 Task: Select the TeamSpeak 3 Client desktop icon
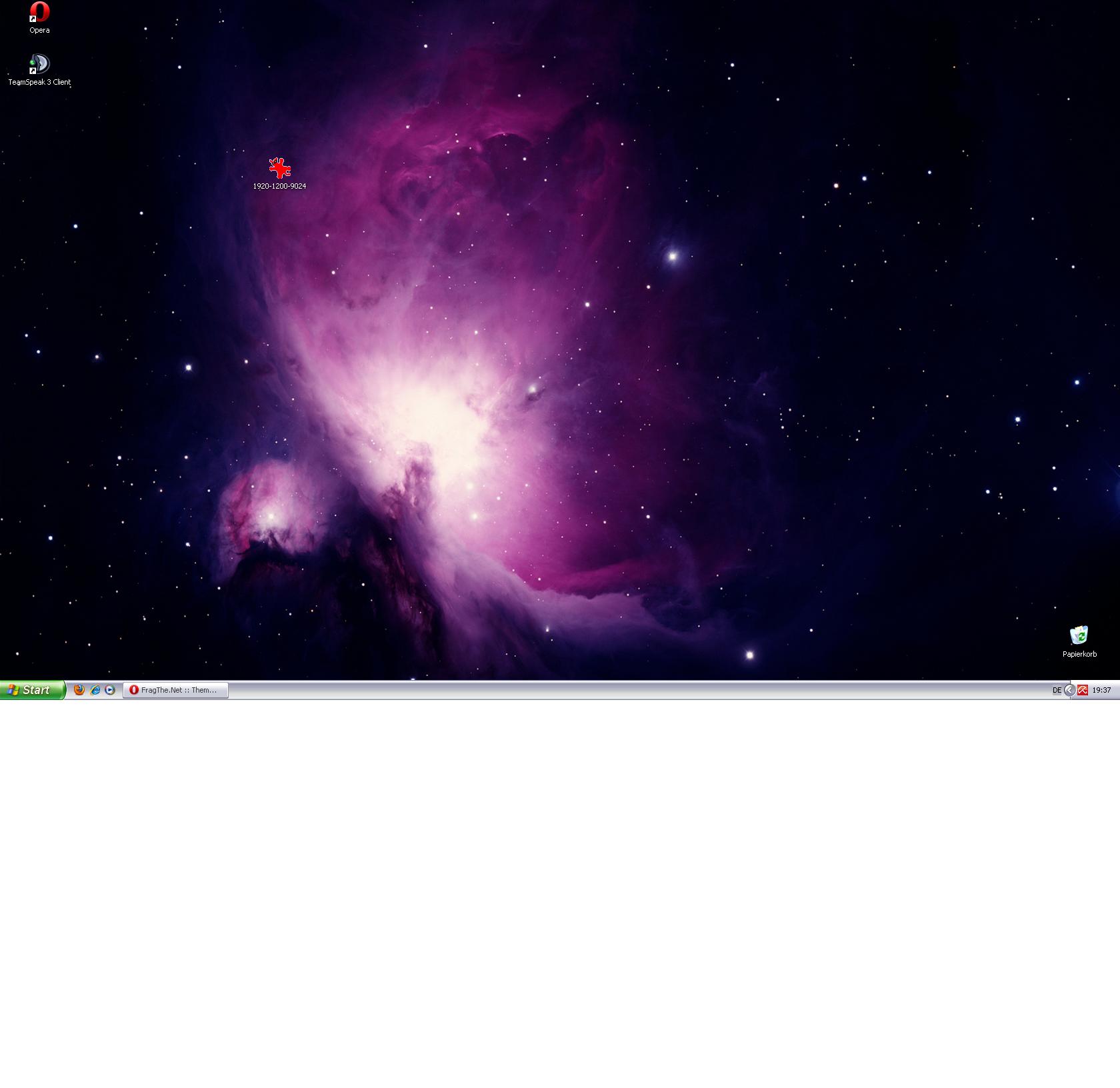[39, 64]
